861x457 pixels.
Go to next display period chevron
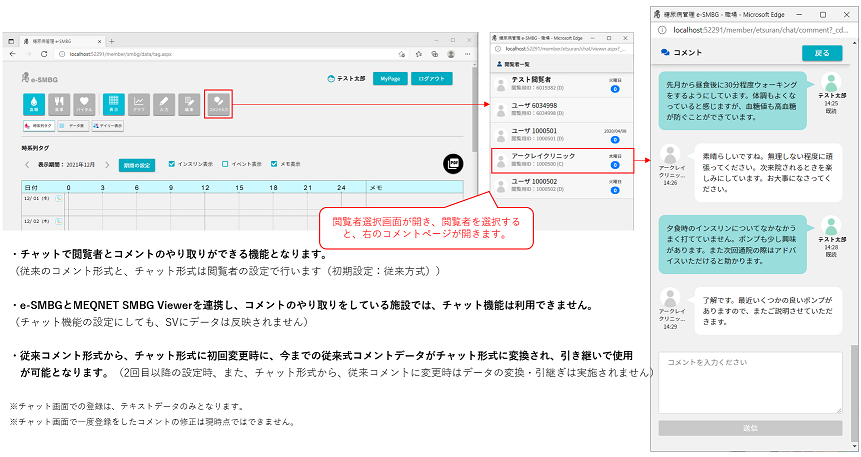[x=107, y=165]
